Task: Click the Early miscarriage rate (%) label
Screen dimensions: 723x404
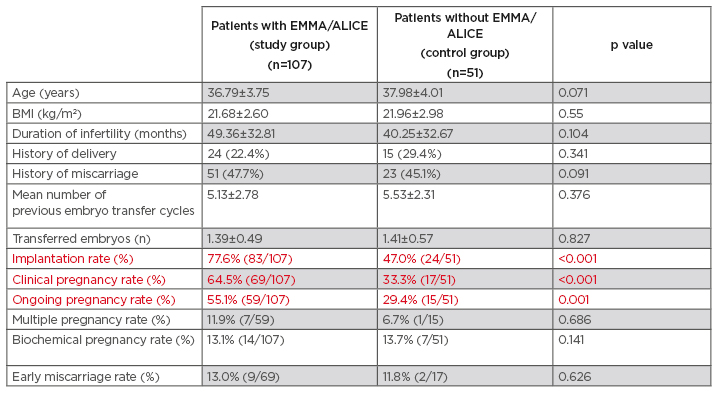Action: [85, 376]
